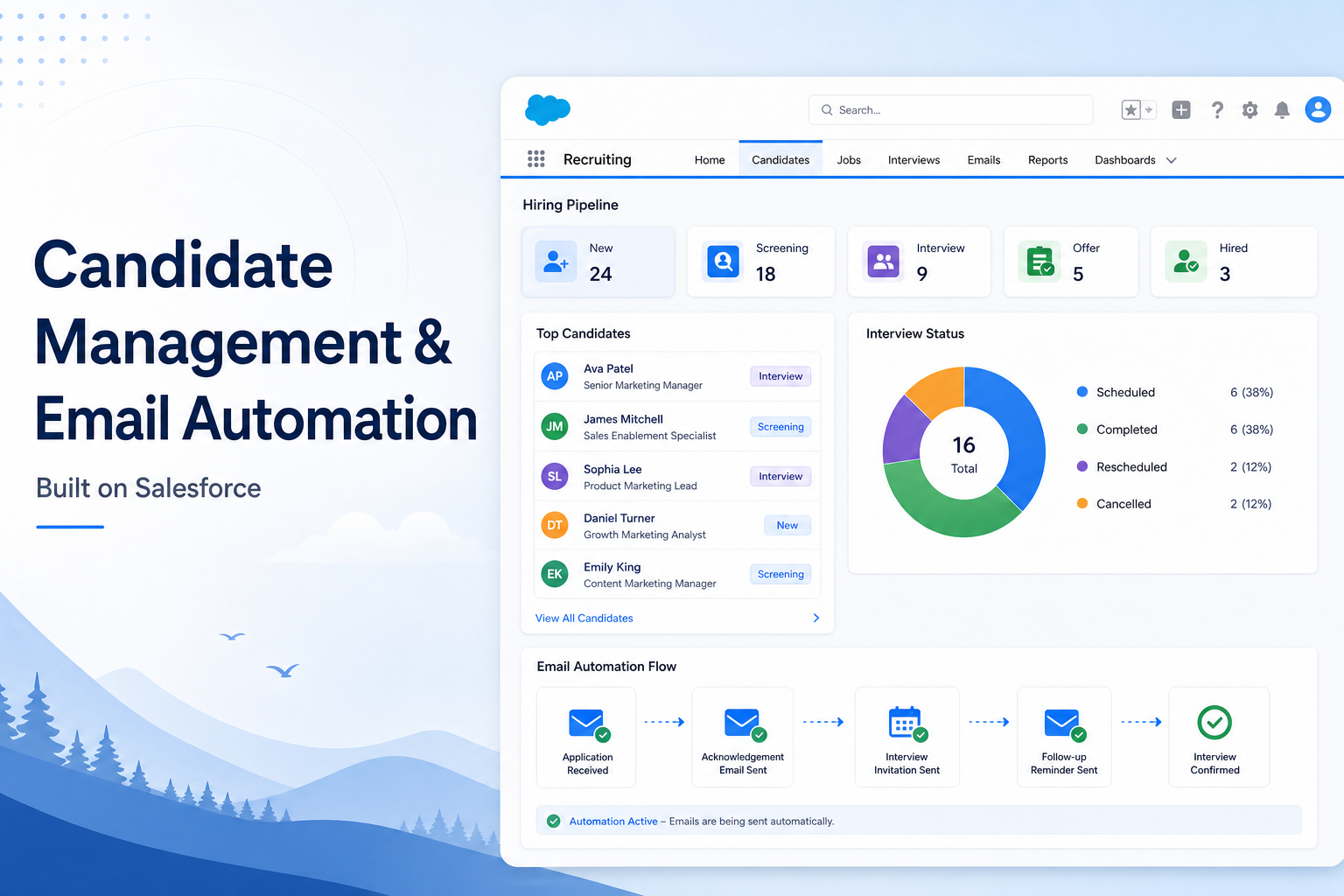This screenshot has height=896, width=1344.
Task: Click Daniel Turner's New status badge
Action: [x=787, y=525]
